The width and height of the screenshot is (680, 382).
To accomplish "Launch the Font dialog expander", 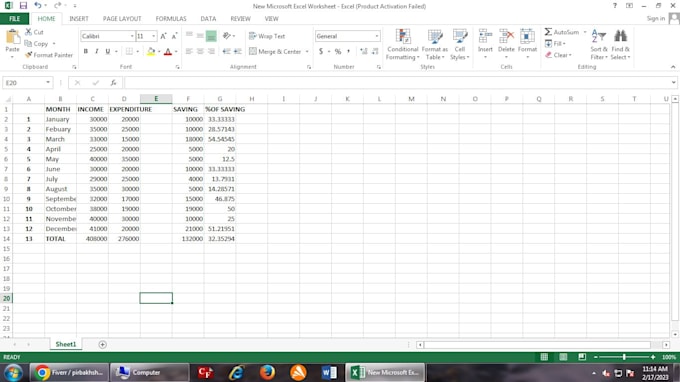I will (x=178, y=67).
